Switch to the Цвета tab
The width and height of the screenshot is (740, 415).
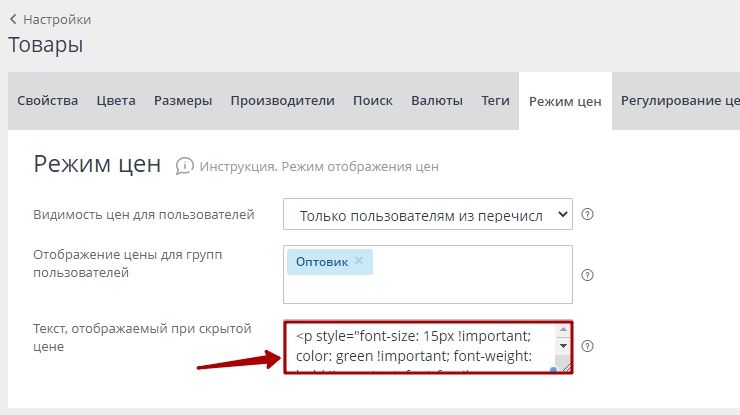point(116,101)
